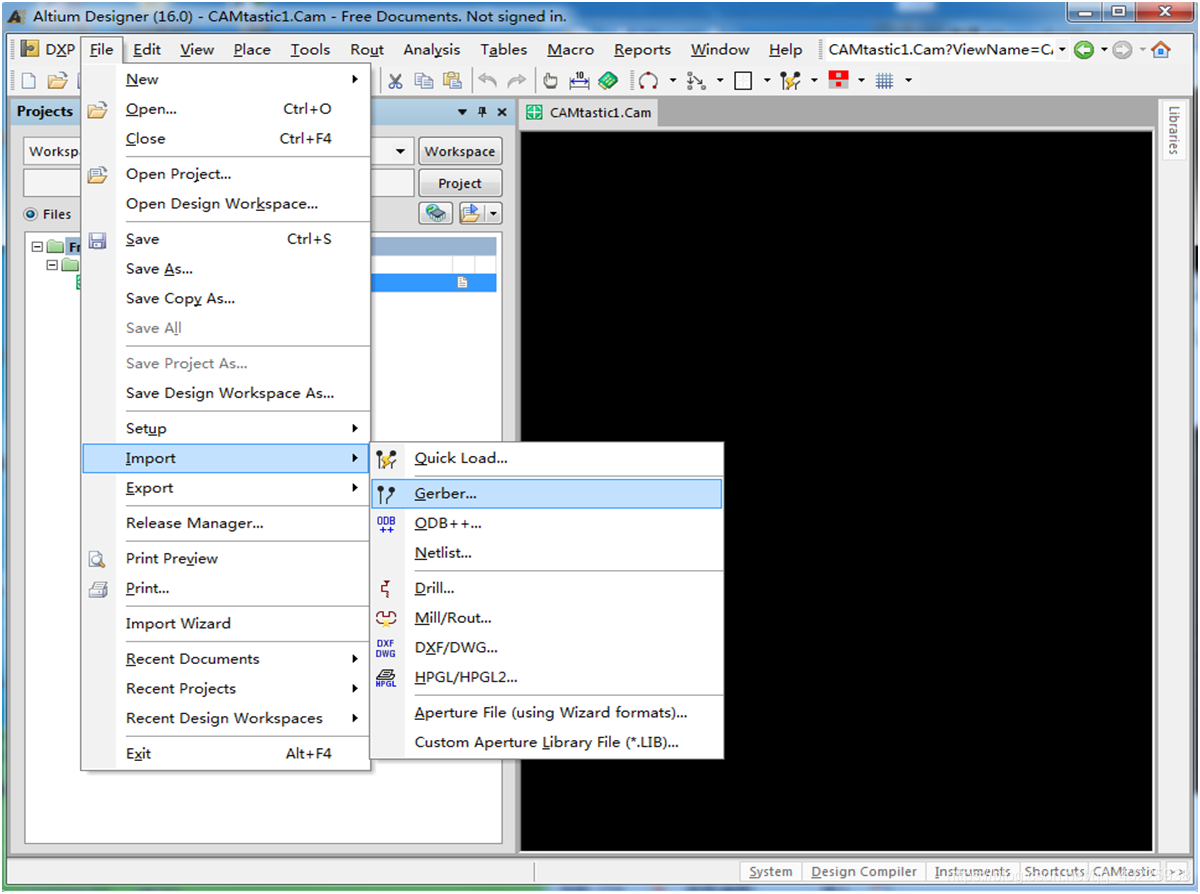
Task: Click the Copy icon in toolbar
Action: pyautogui.click(x=424, y=81)
